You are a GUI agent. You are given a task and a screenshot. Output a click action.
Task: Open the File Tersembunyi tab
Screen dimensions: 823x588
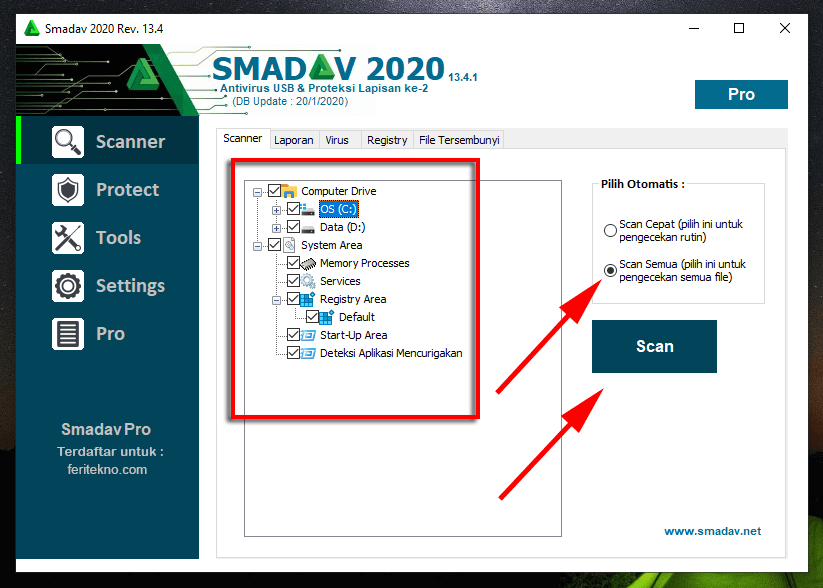(459, 140)
